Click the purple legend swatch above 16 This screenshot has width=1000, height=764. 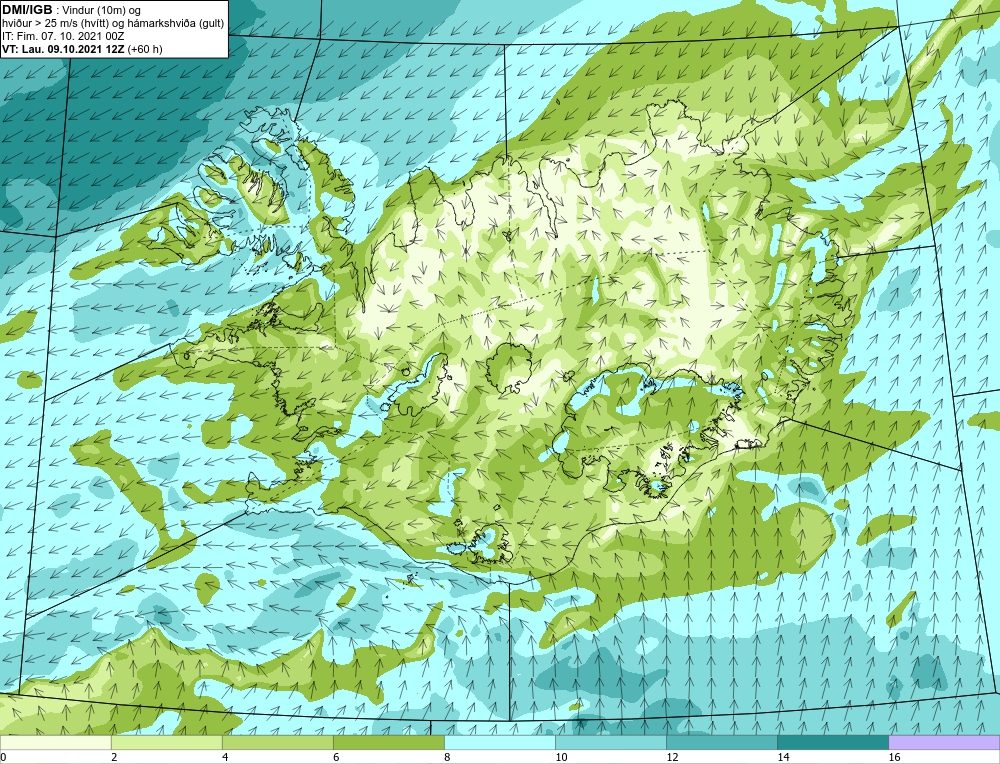944,742
